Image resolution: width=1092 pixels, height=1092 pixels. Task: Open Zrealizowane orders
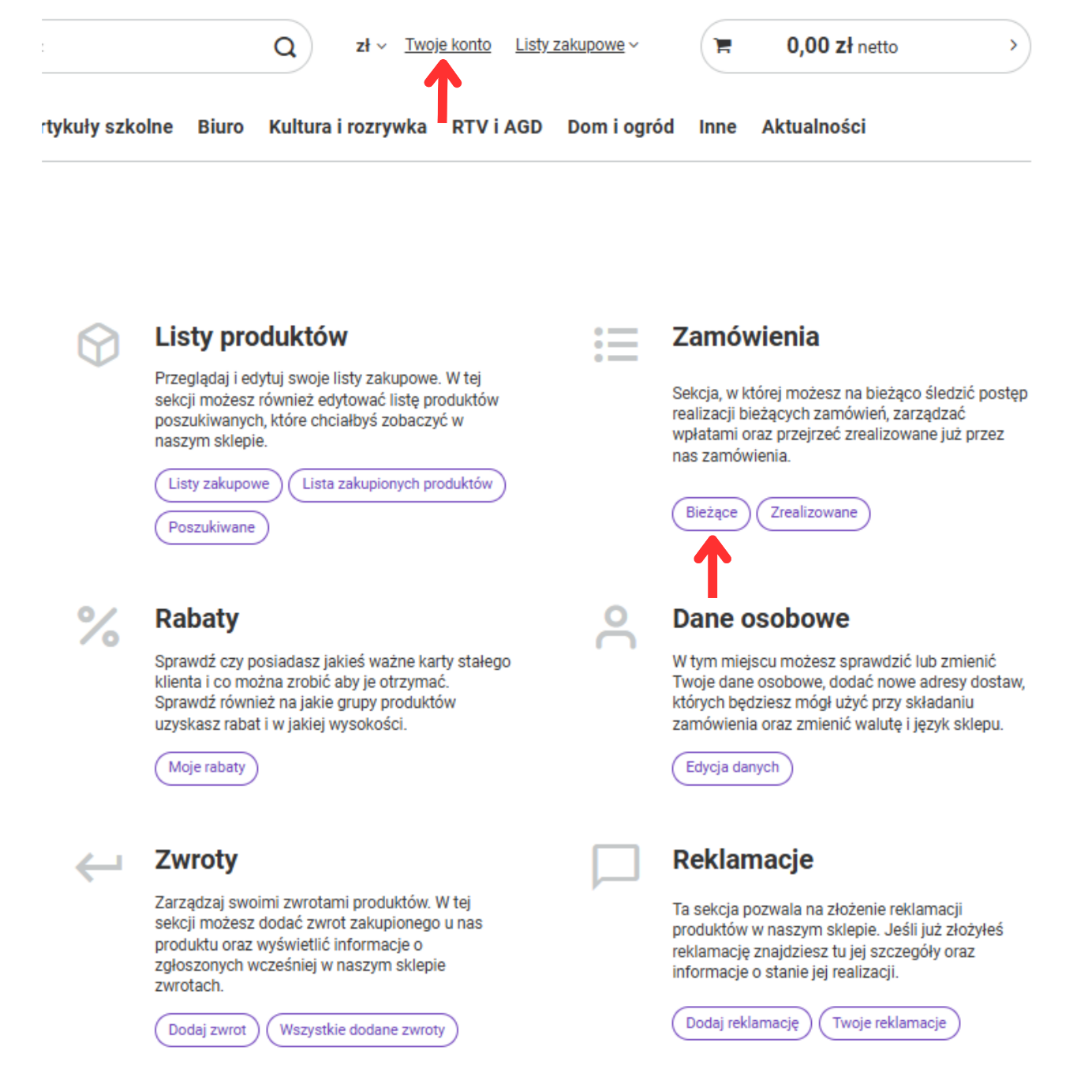click(x=813, y=513)
